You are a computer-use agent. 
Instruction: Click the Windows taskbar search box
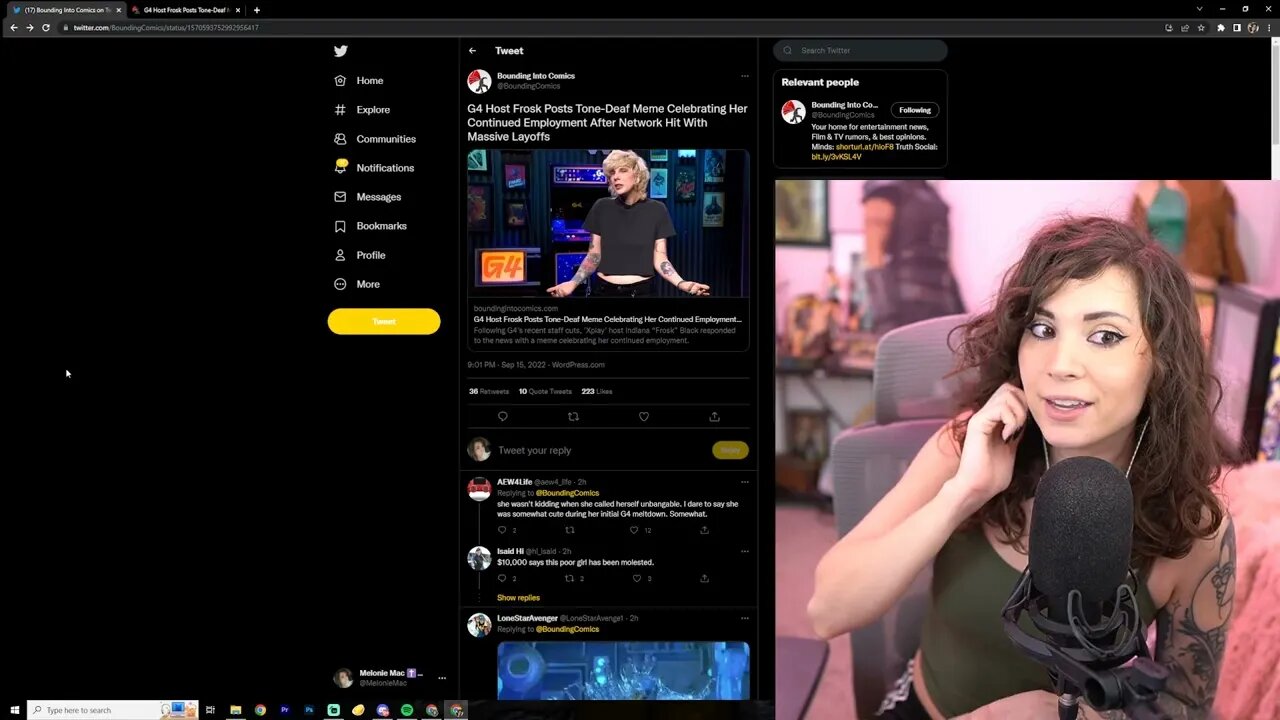pos(112,710)
